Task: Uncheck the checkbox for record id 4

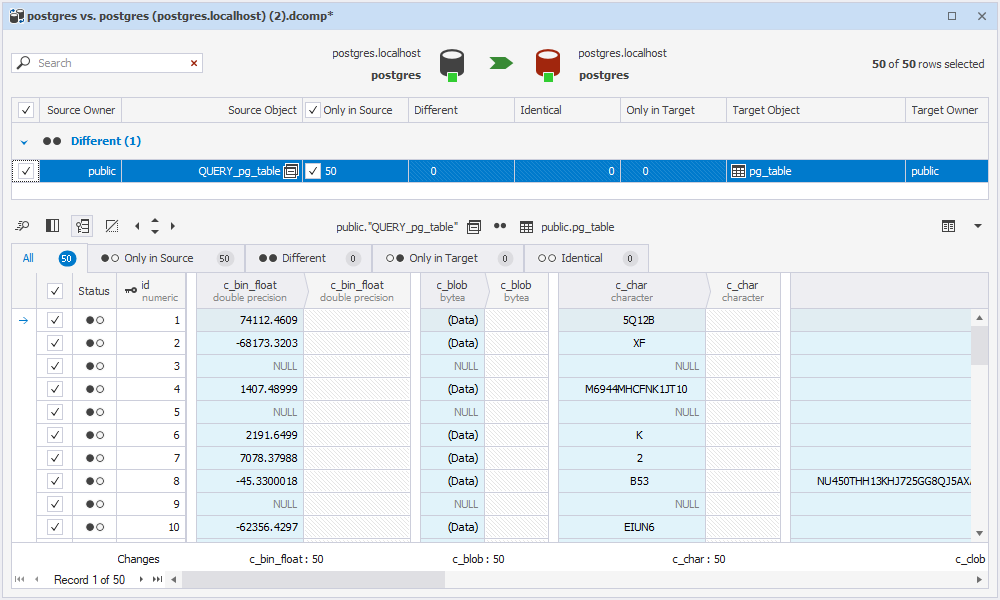Action: click(x=55, y=389)
